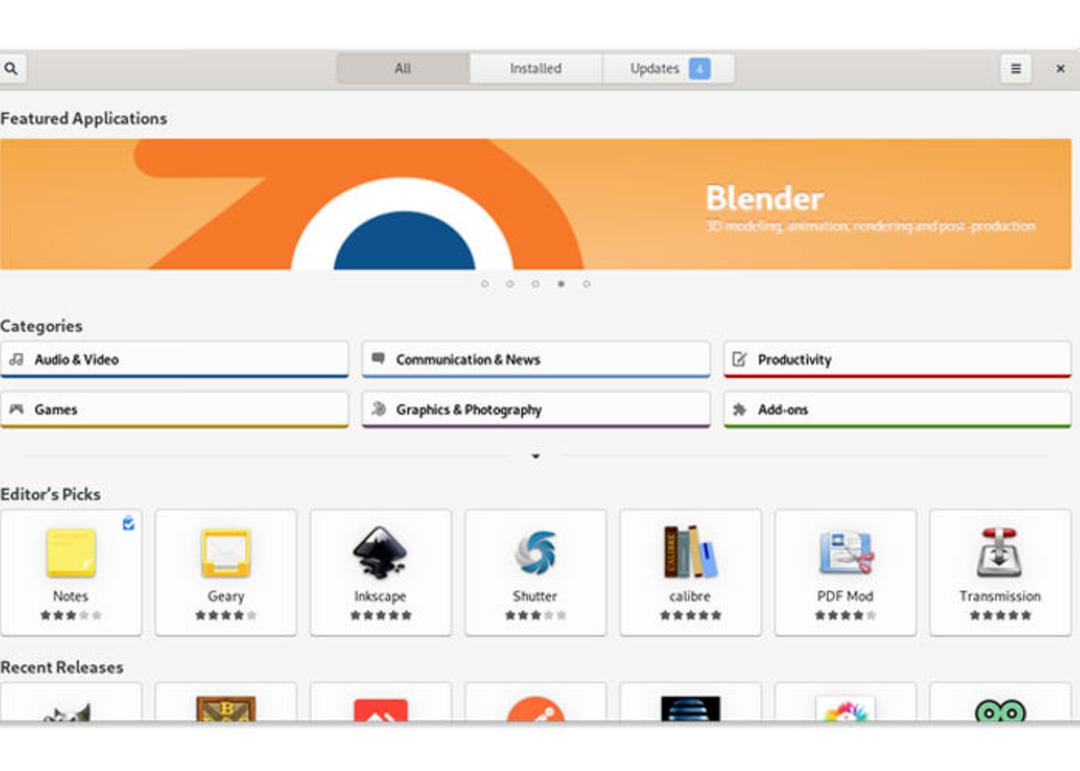The image size is (1080, 771).
Task: Open the Inkscape app icon
Action: click(380, 552)
